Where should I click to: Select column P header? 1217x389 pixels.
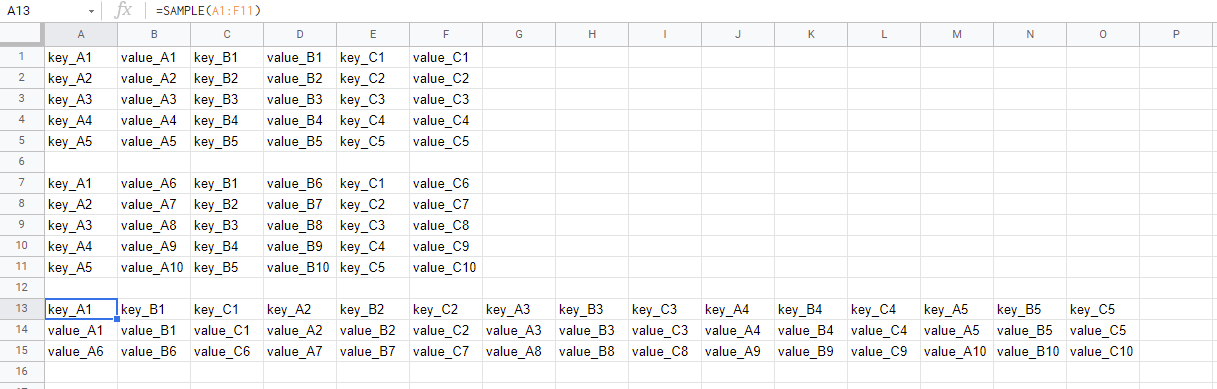click(x=1176, y=34)
